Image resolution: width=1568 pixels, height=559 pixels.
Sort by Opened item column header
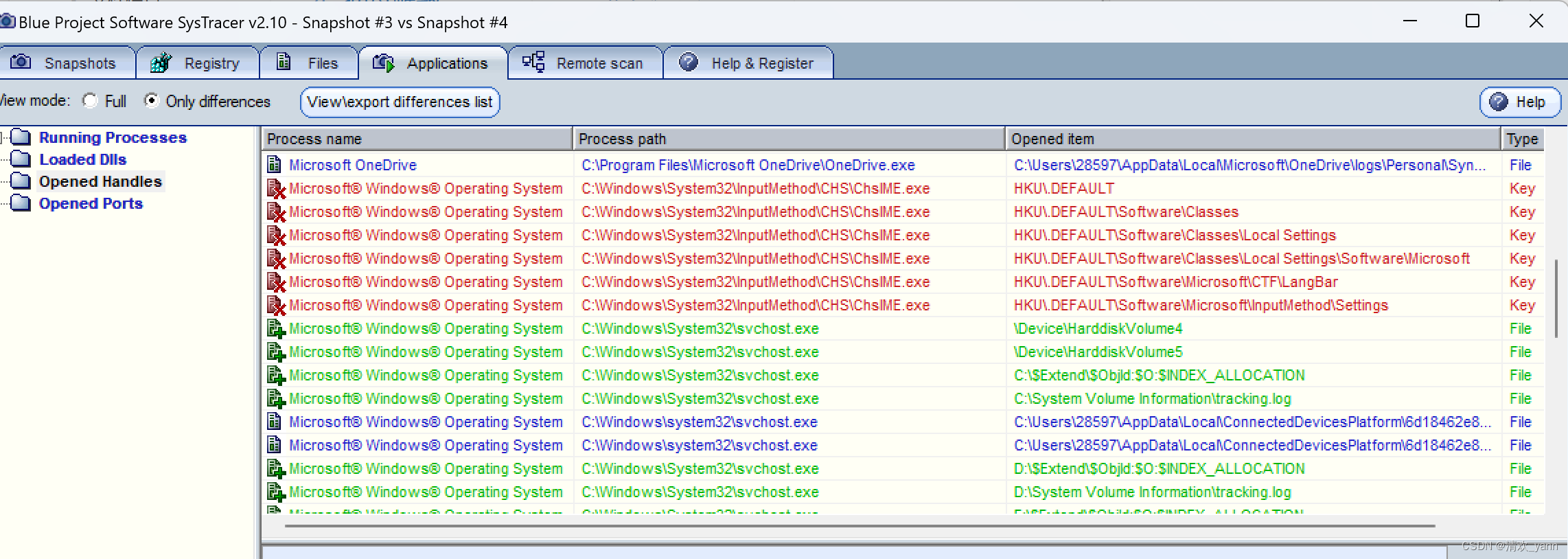[1253, 139]
